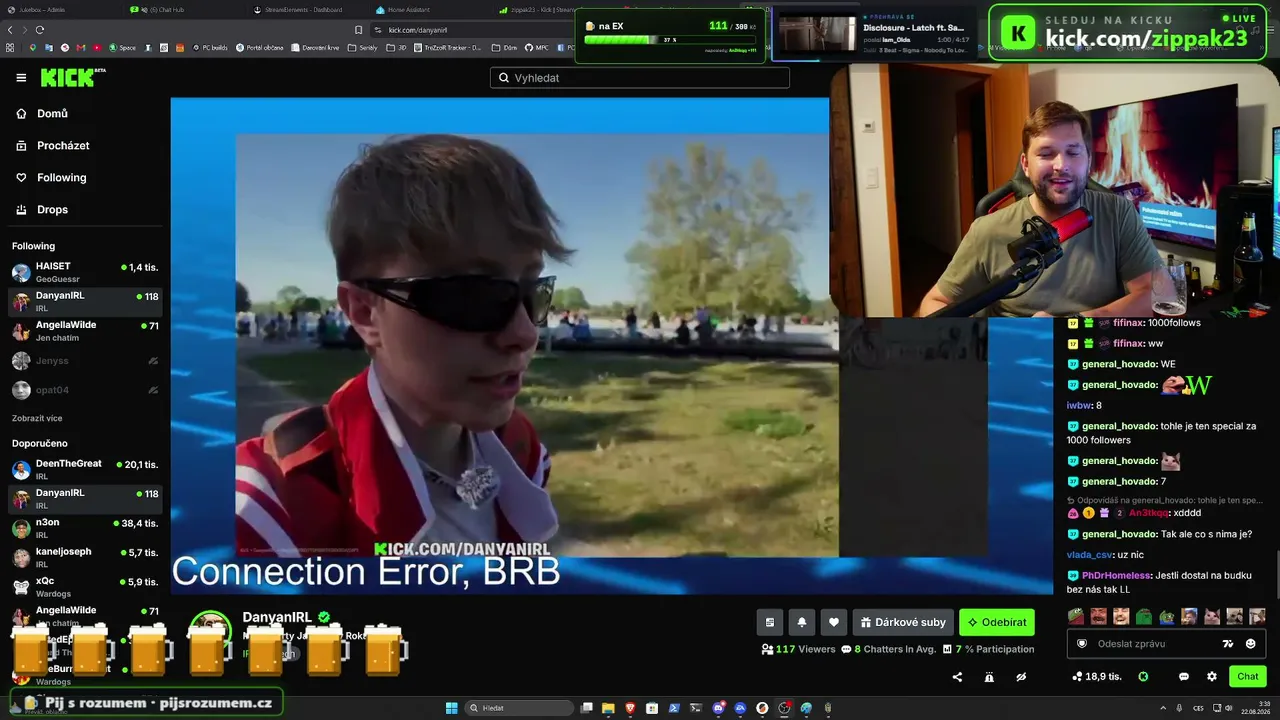The height and width of the screenshot is (720, 1280).
Task: Open the Darování krve bookmark
Action: pos(315,48)
